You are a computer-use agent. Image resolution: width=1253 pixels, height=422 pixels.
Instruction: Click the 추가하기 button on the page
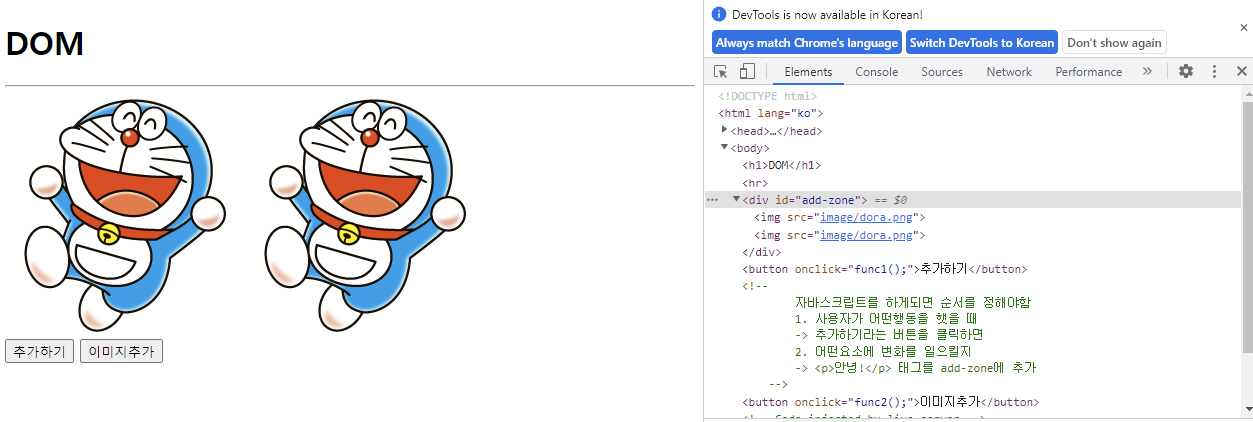39,351
